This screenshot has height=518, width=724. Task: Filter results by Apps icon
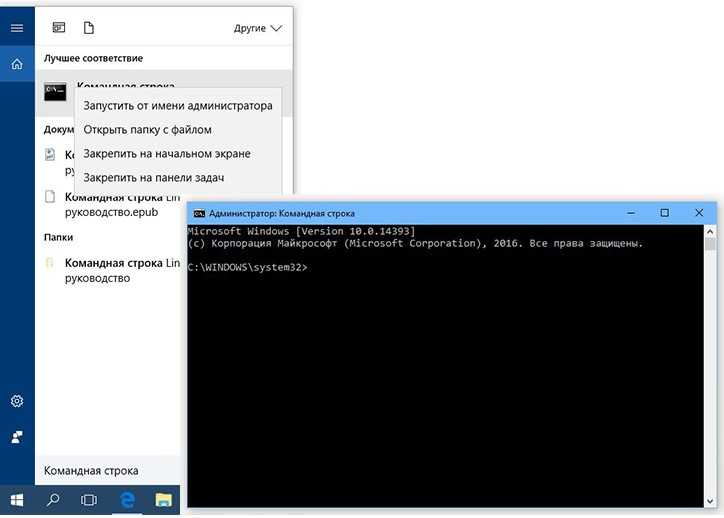click(59, 28)
